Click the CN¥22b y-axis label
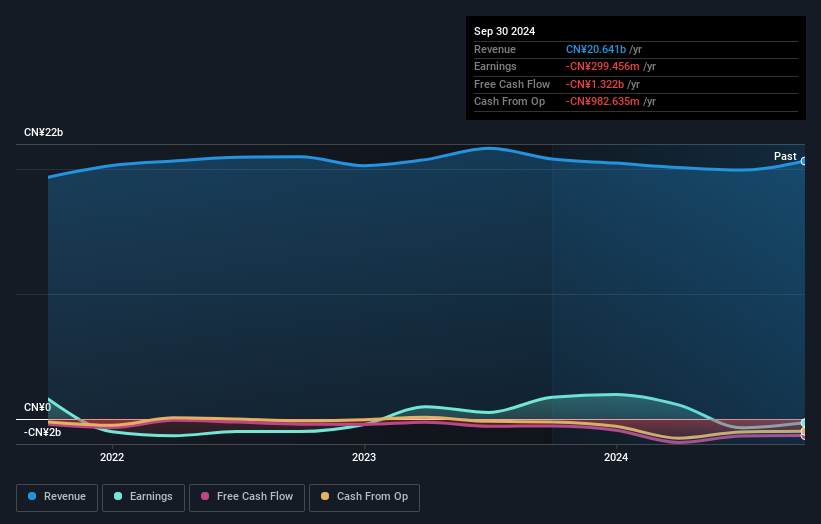 pyautogui.click(x=43, y=132)
